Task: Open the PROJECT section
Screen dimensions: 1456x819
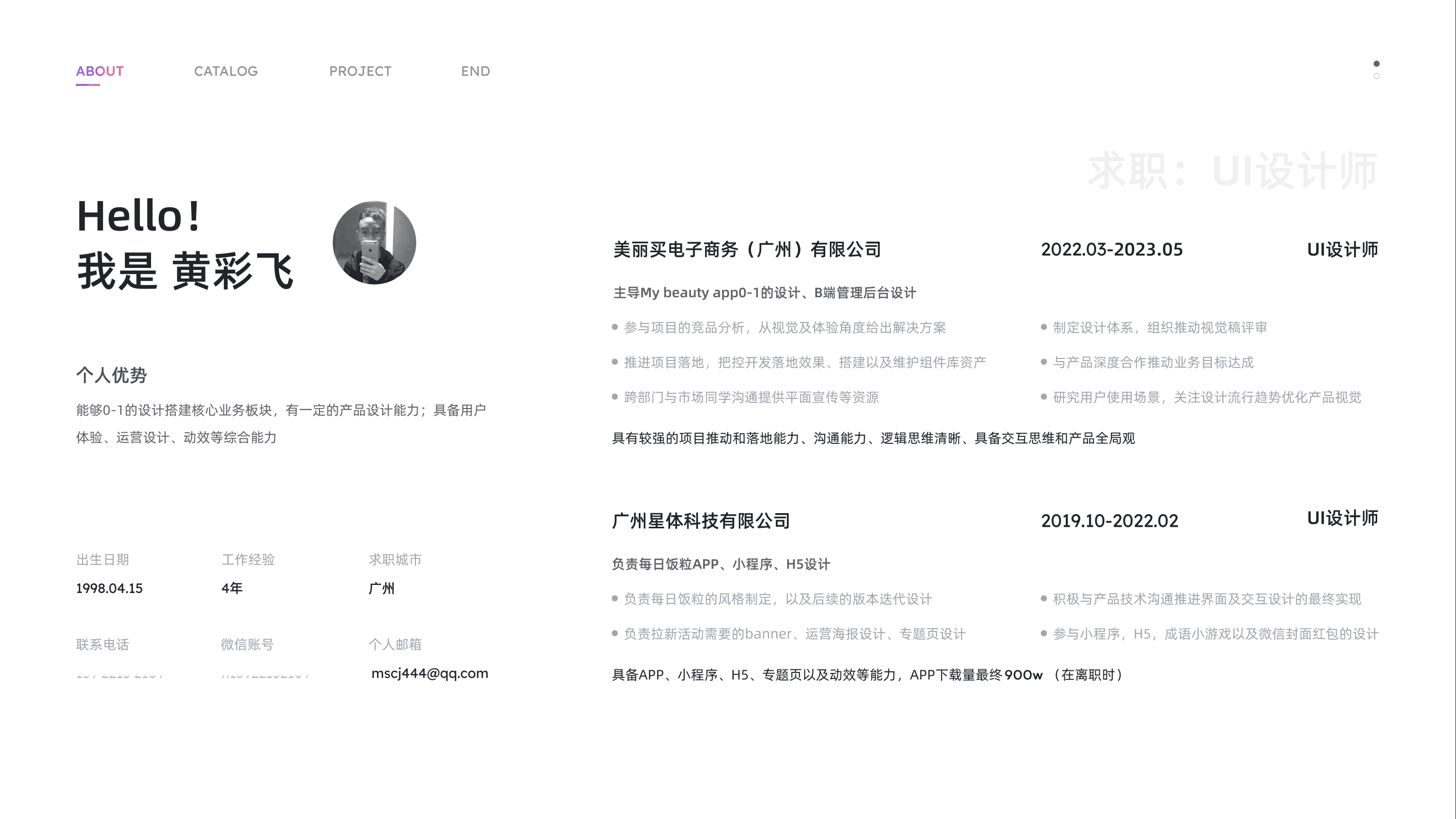Action: [x=361, y=71]
